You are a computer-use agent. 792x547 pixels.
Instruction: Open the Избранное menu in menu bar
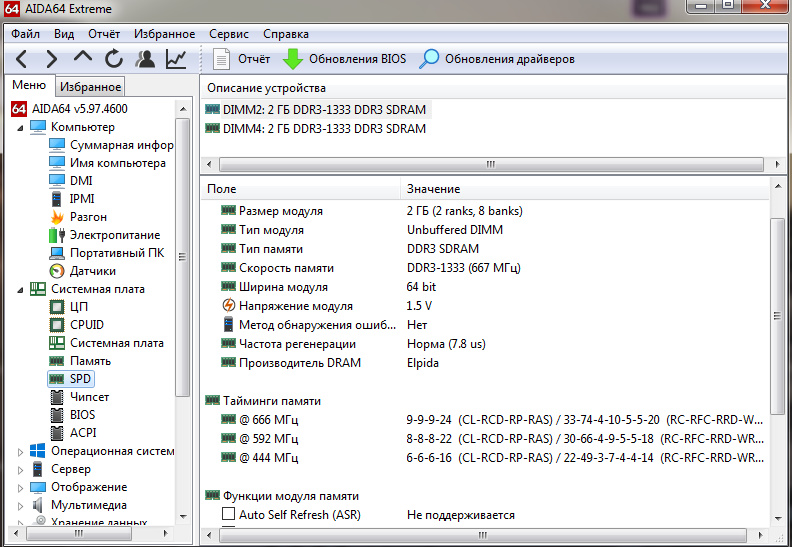[165, 34]
